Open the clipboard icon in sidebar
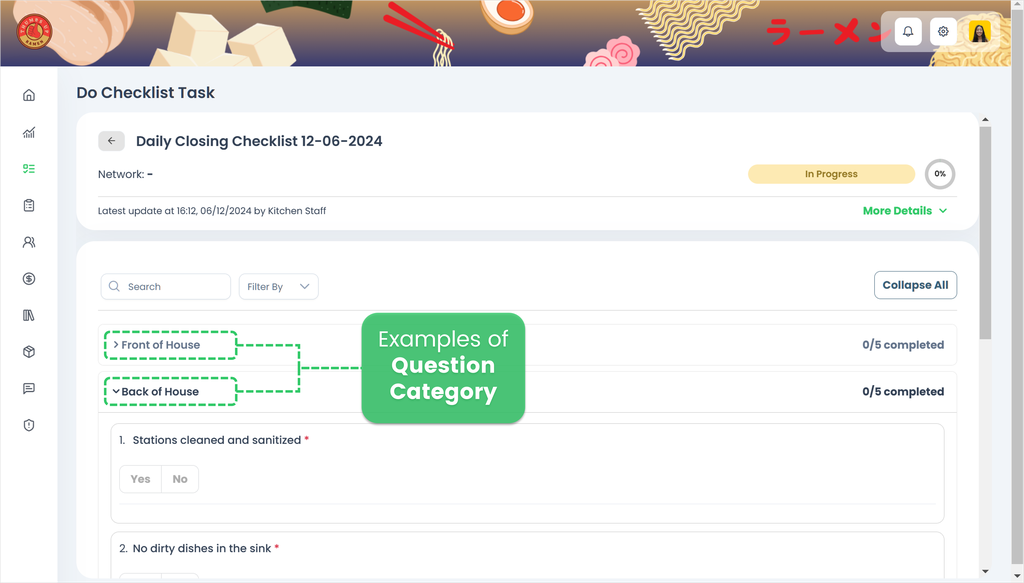This screenshot has height=583, width=1024. point(29,205)
